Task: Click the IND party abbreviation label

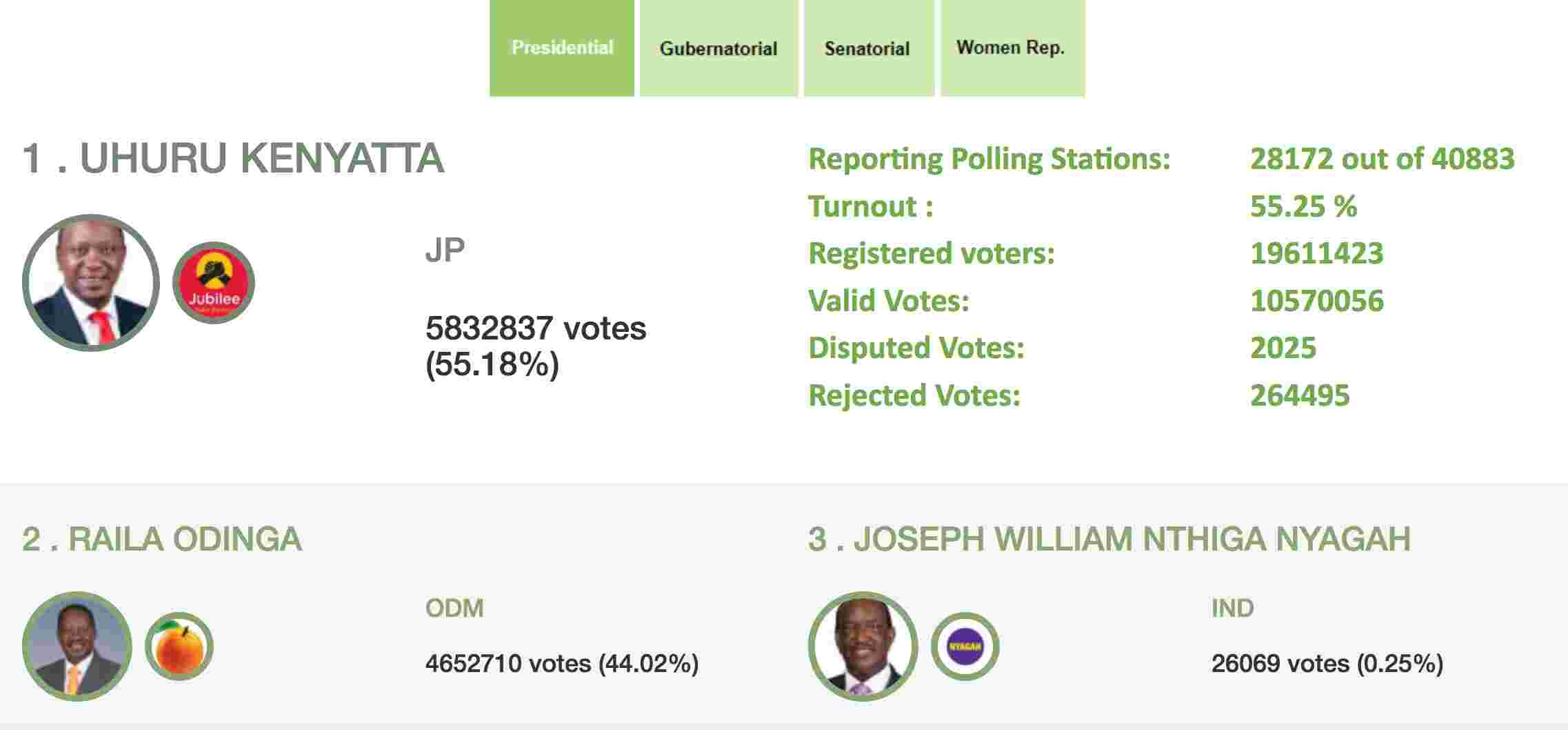Action: tap(1232, 608)
